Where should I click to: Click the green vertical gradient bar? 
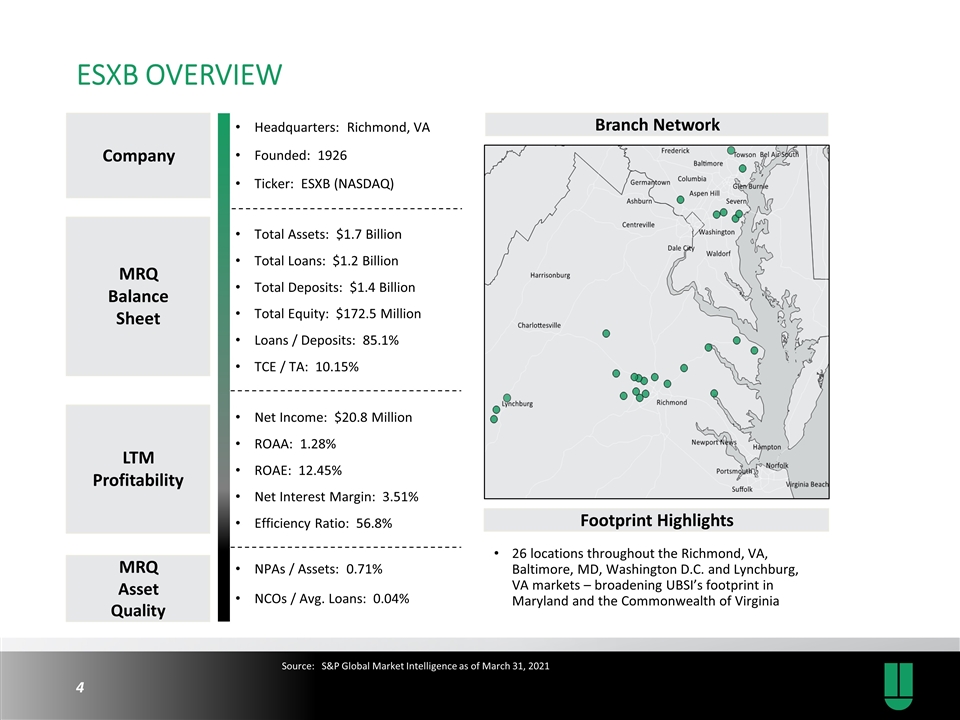(x=224, y=367)
